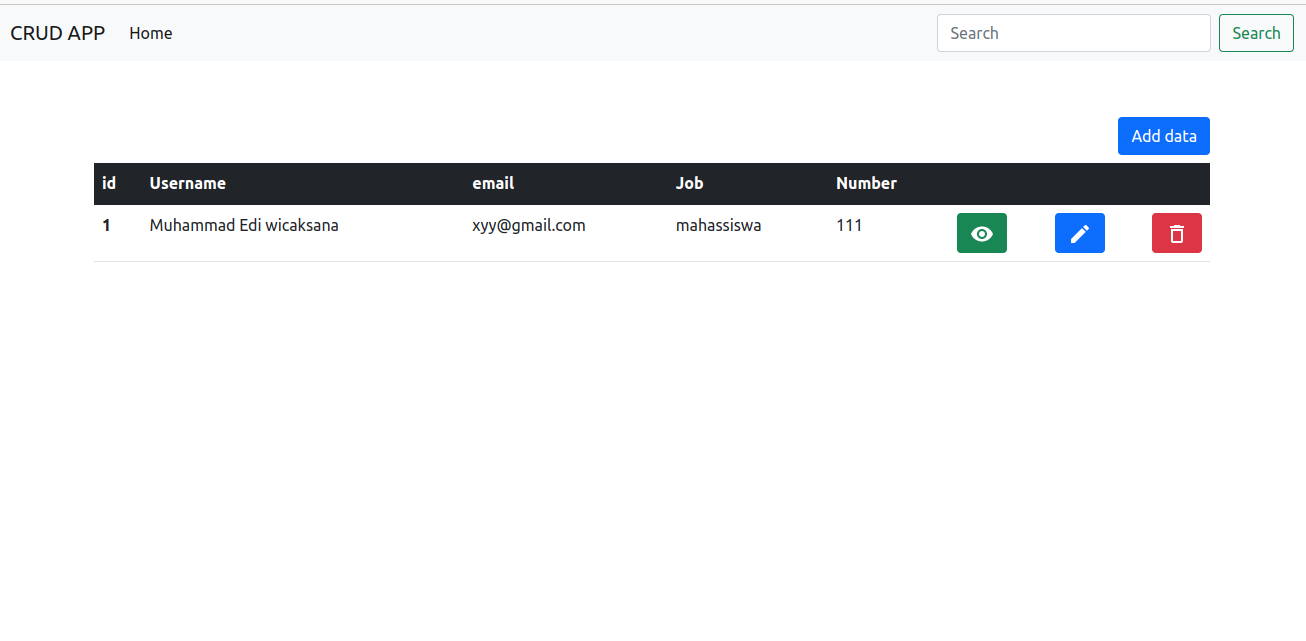
Task: Select the edit icon next to the delete button
Action: [x=1079, y=233]
